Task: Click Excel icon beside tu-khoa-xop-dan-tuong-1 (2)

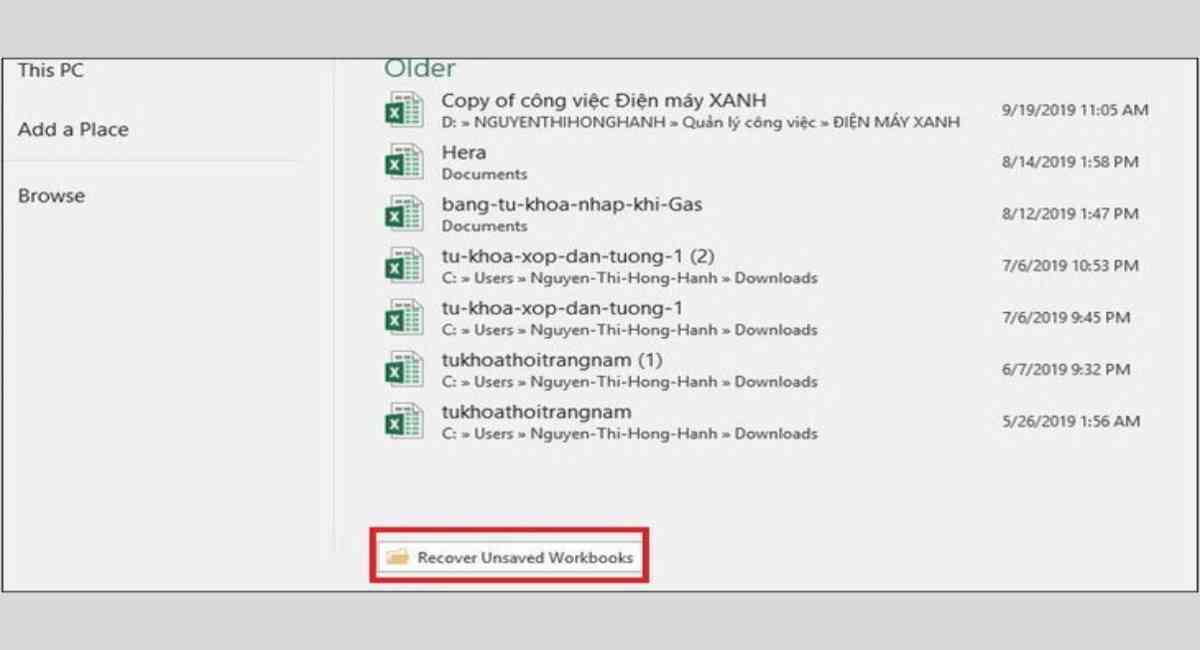Action: [404, 265]
